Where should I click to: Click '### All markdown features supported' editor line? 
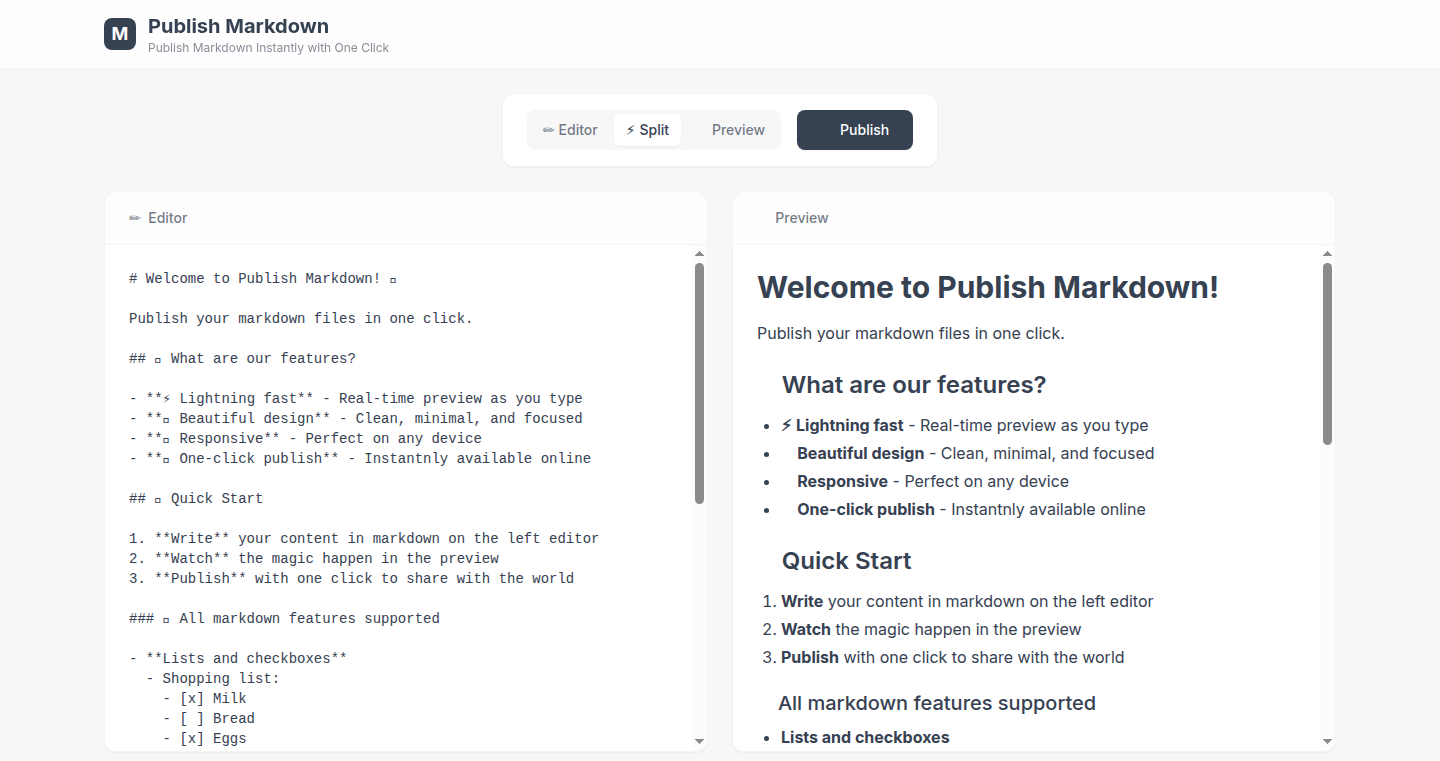click(x=284, y=619)
